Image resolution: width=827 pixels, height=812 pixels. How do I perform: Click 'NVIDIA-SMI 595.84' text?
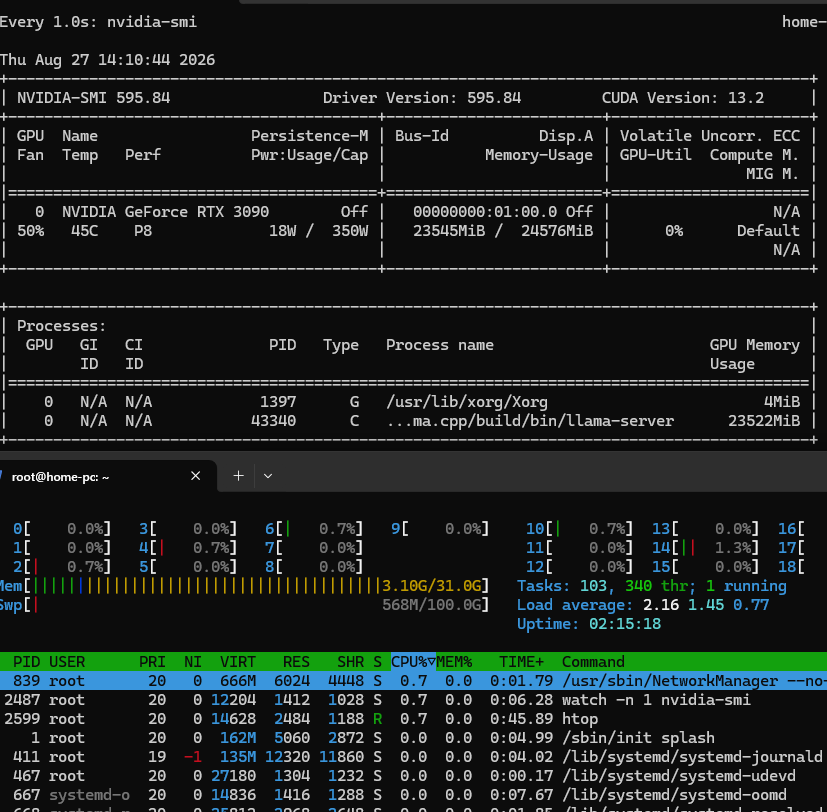pyautogui.click(x=93, y=98)
